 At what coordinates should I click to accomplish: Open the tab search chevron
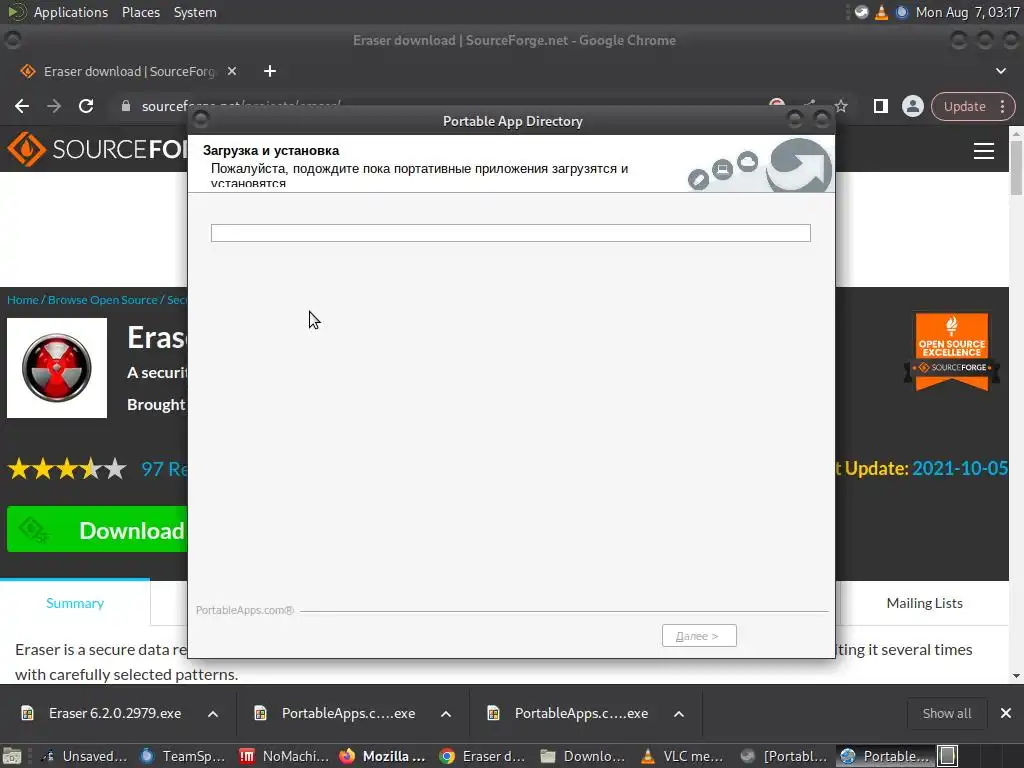[x=1000, y=71]
